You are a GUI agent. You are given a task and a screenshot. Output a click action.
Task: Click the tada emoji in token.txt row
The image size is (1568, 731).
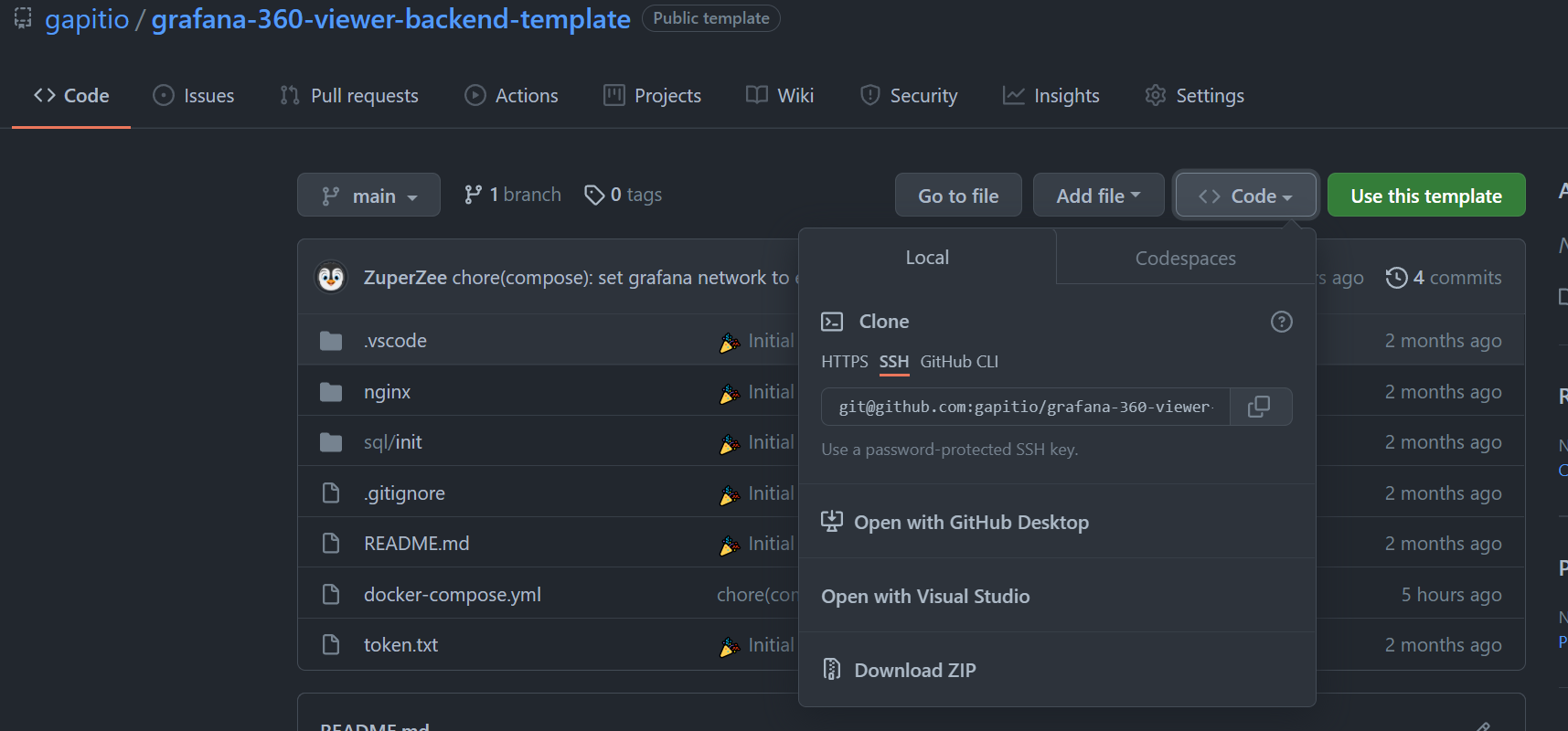coord(730,646)
